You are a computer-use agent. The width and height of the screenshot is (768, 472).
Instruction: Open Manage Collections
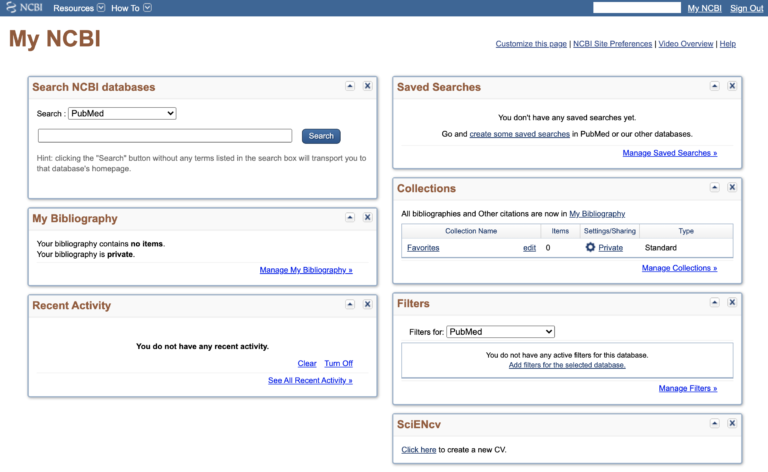point(679,268)
